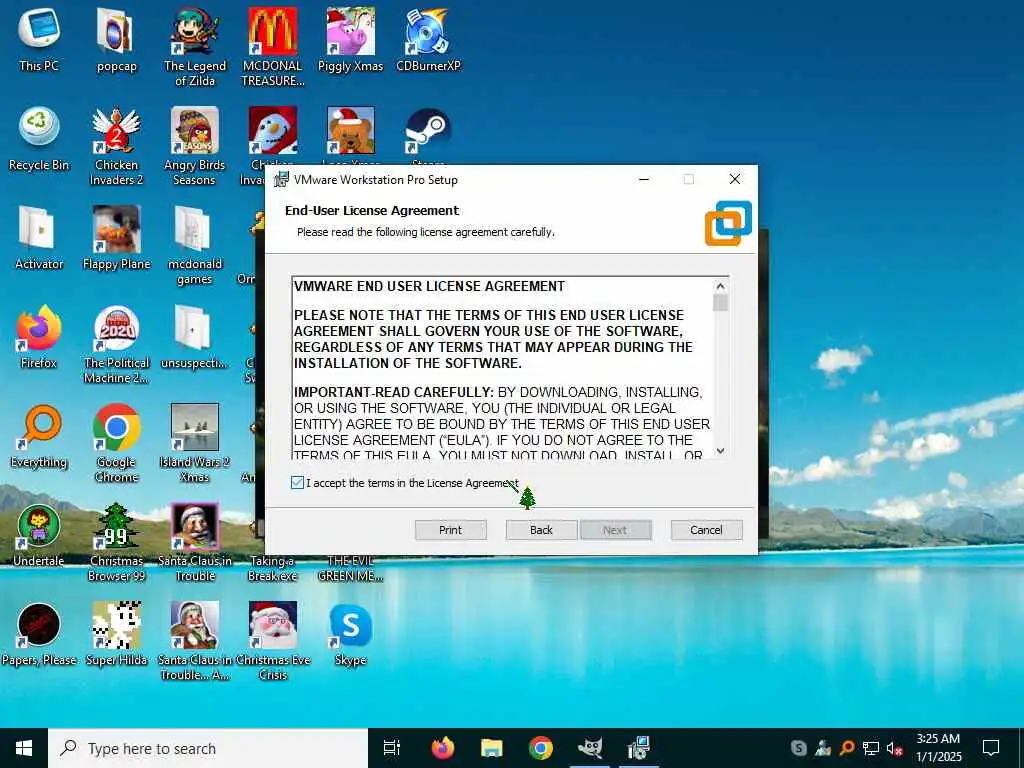1024x768 pixels.
Task: Select the Google Chrome desktop shortcut
Action: [x=116, y=443]
